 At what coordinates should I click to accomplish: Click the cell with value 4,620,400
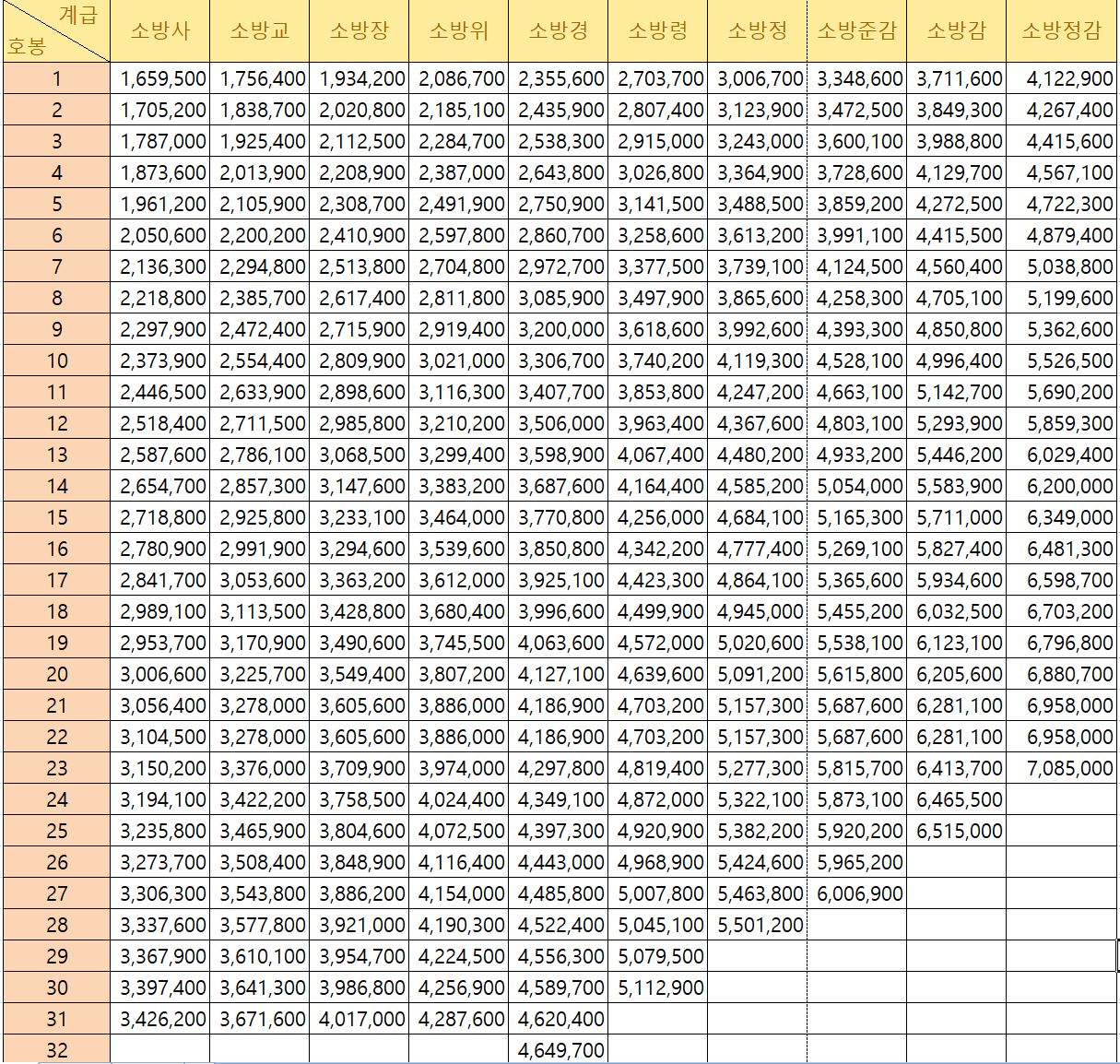click(559, 1019)
